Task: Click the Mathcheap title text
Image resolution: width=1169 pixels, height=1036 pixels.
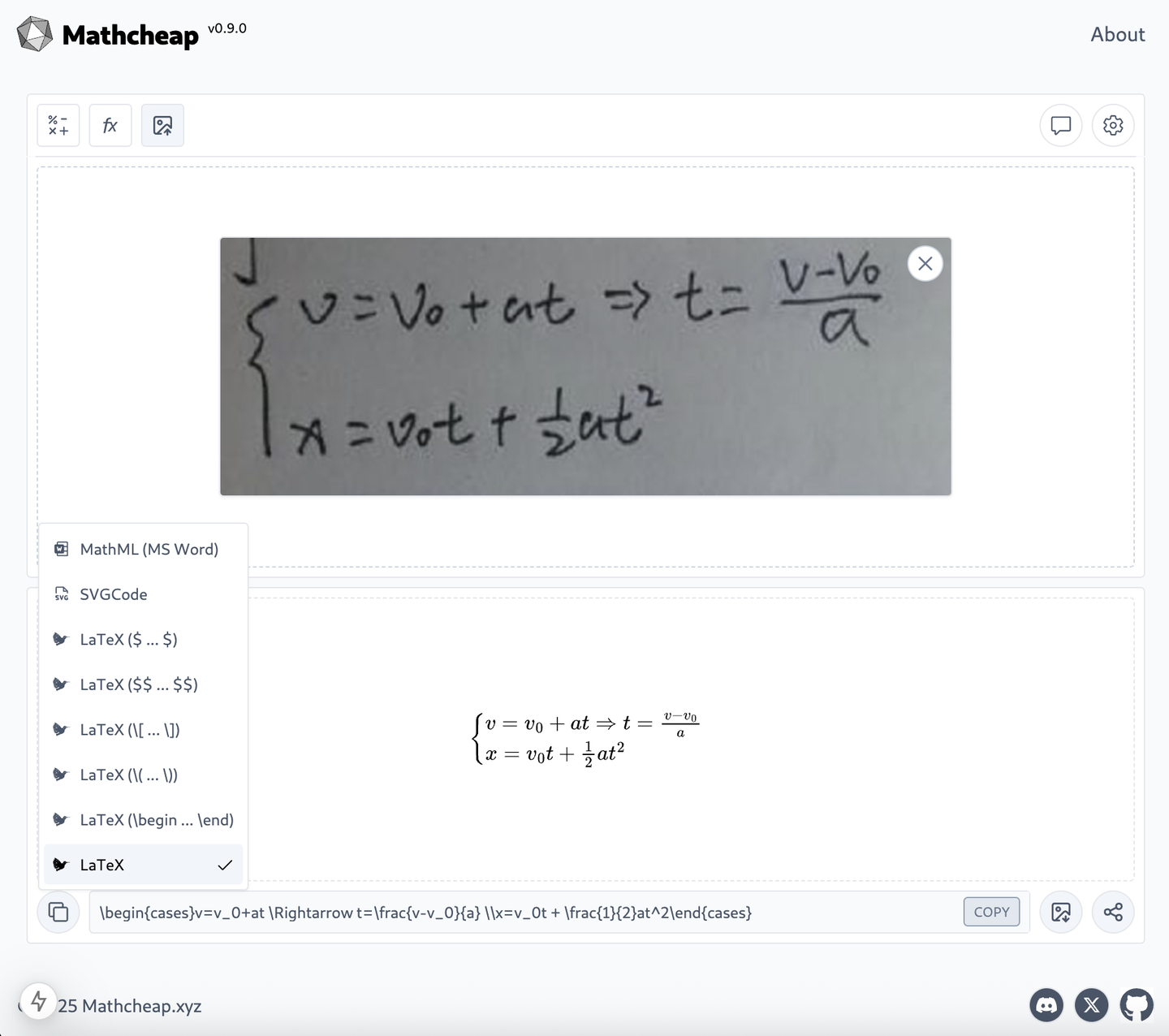Action: pos(130,35)
